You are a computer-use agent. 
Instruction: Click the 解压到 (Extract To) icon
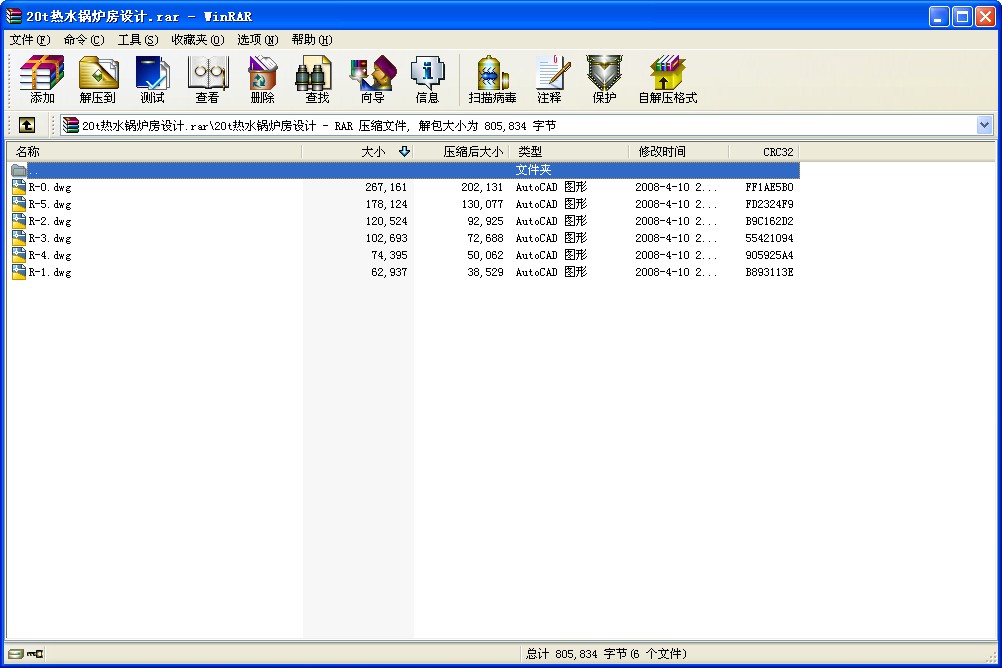(98, 80)
